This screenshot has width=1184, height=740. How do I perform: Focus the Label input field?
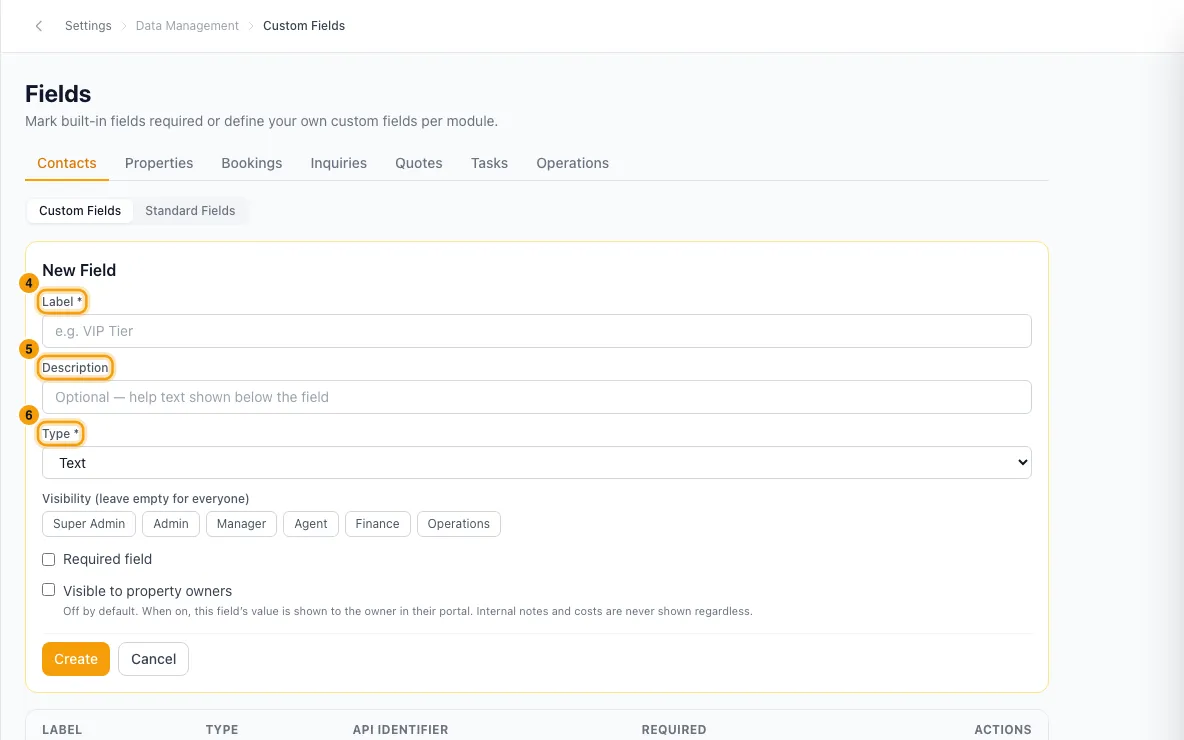(x=537, y=331)
